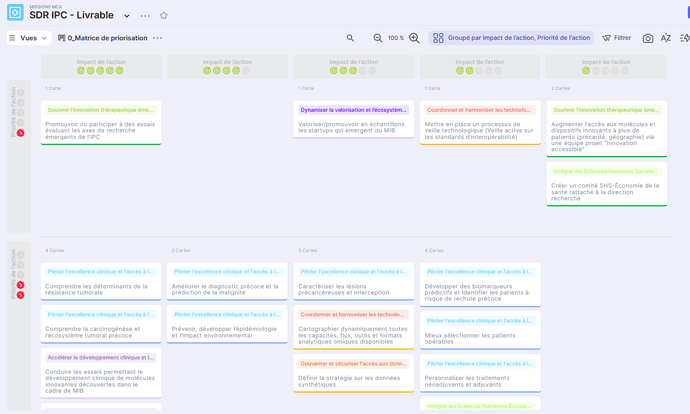Open card Créer un comité SHS-Économie de la santé
This screenshot has height=414, width=690.
click(x=606, y=191)
